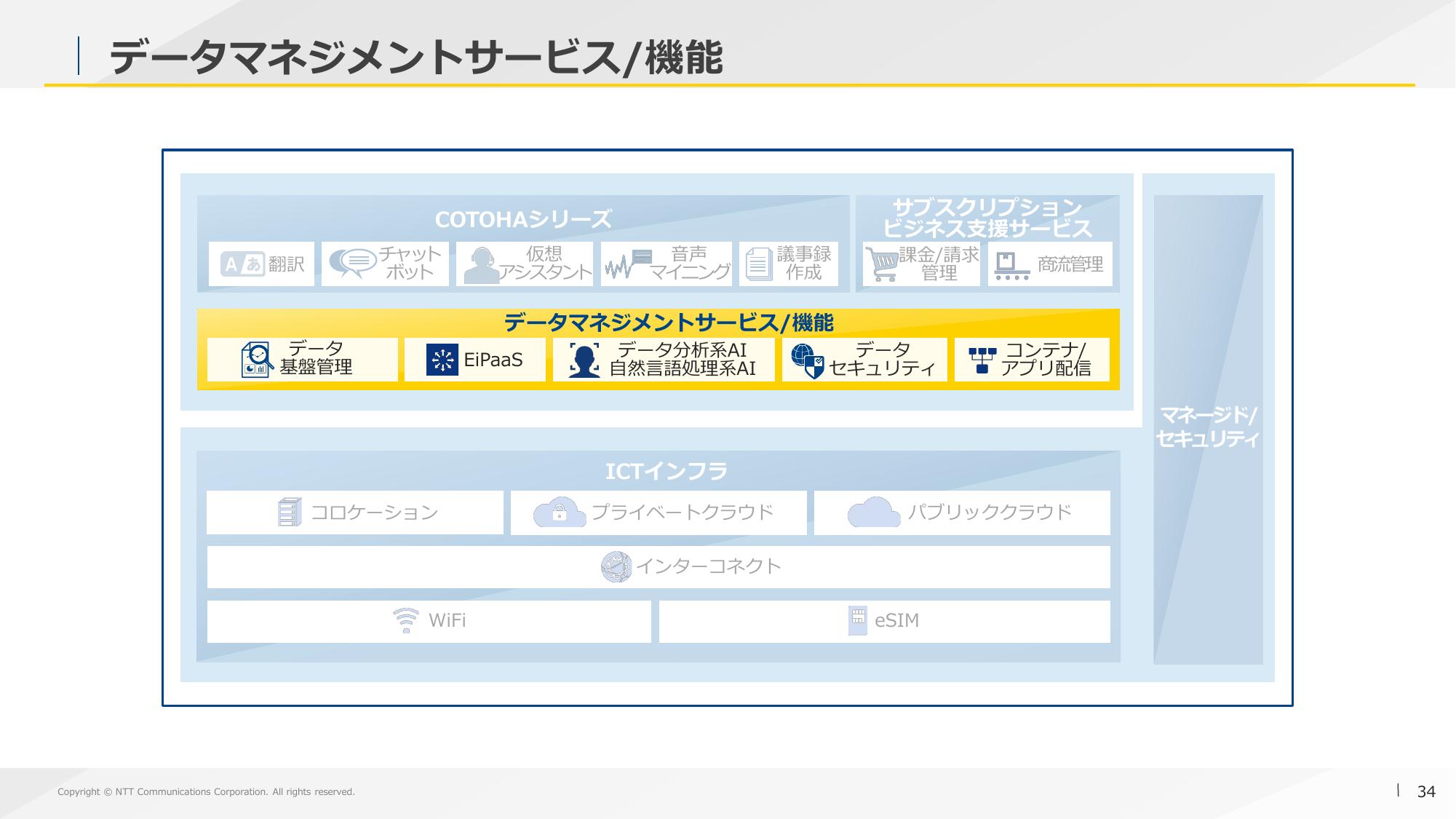
Task: Select the インターコネクト label
Action: tap(709, 566)
